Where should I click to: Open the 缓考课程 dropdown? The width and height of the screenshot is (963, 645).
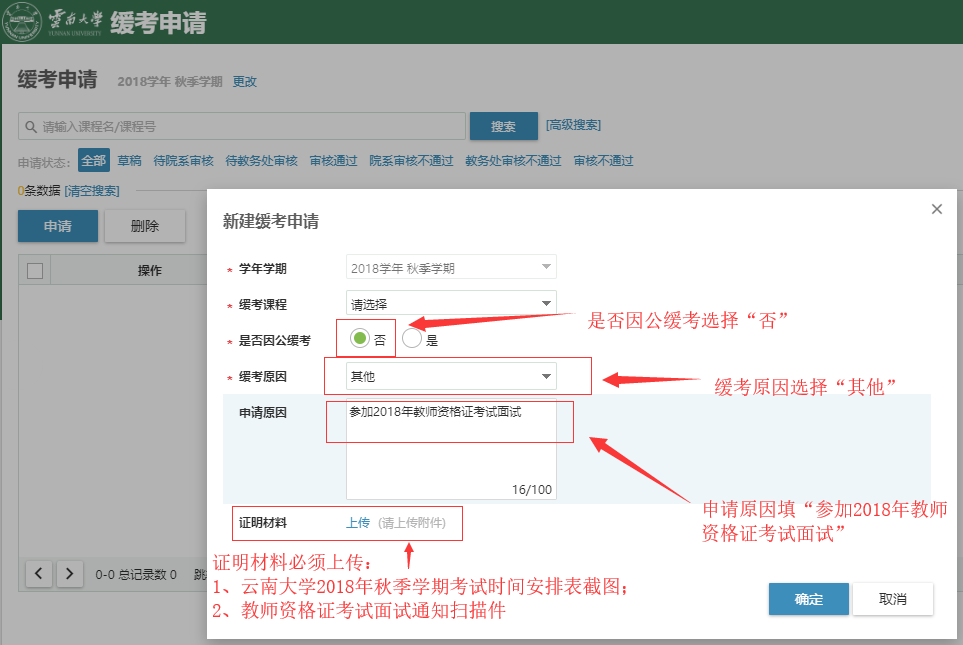(x=451, y=303)
